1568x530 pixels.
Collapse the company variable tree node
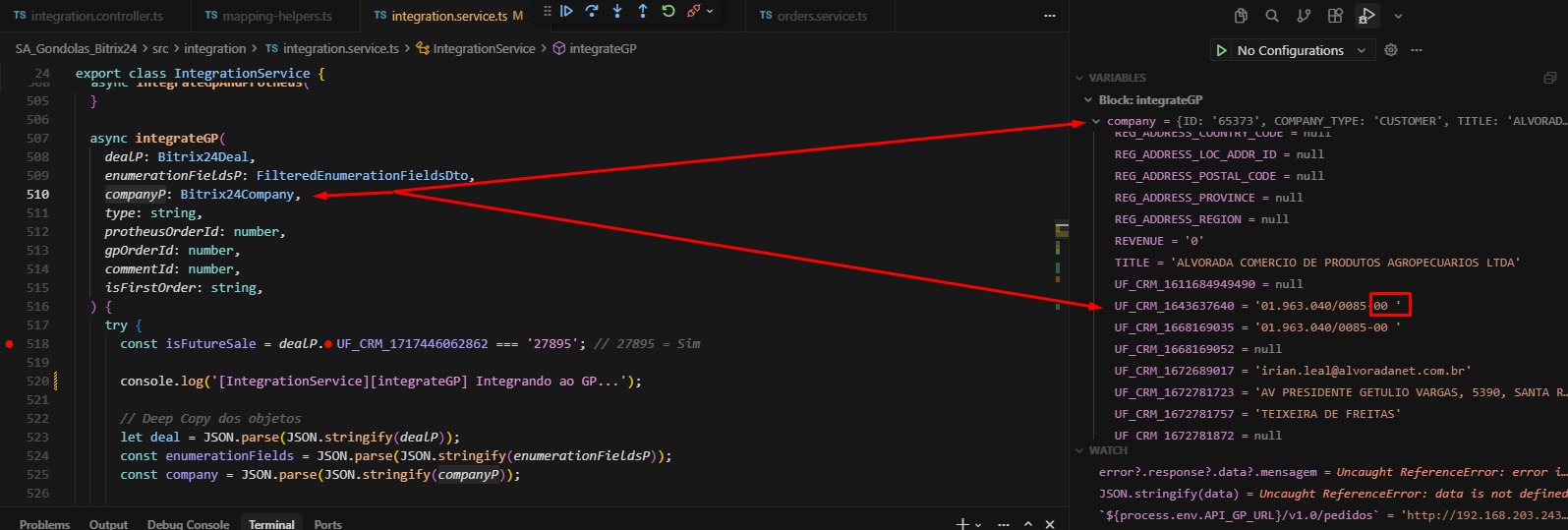point(1096,122)
